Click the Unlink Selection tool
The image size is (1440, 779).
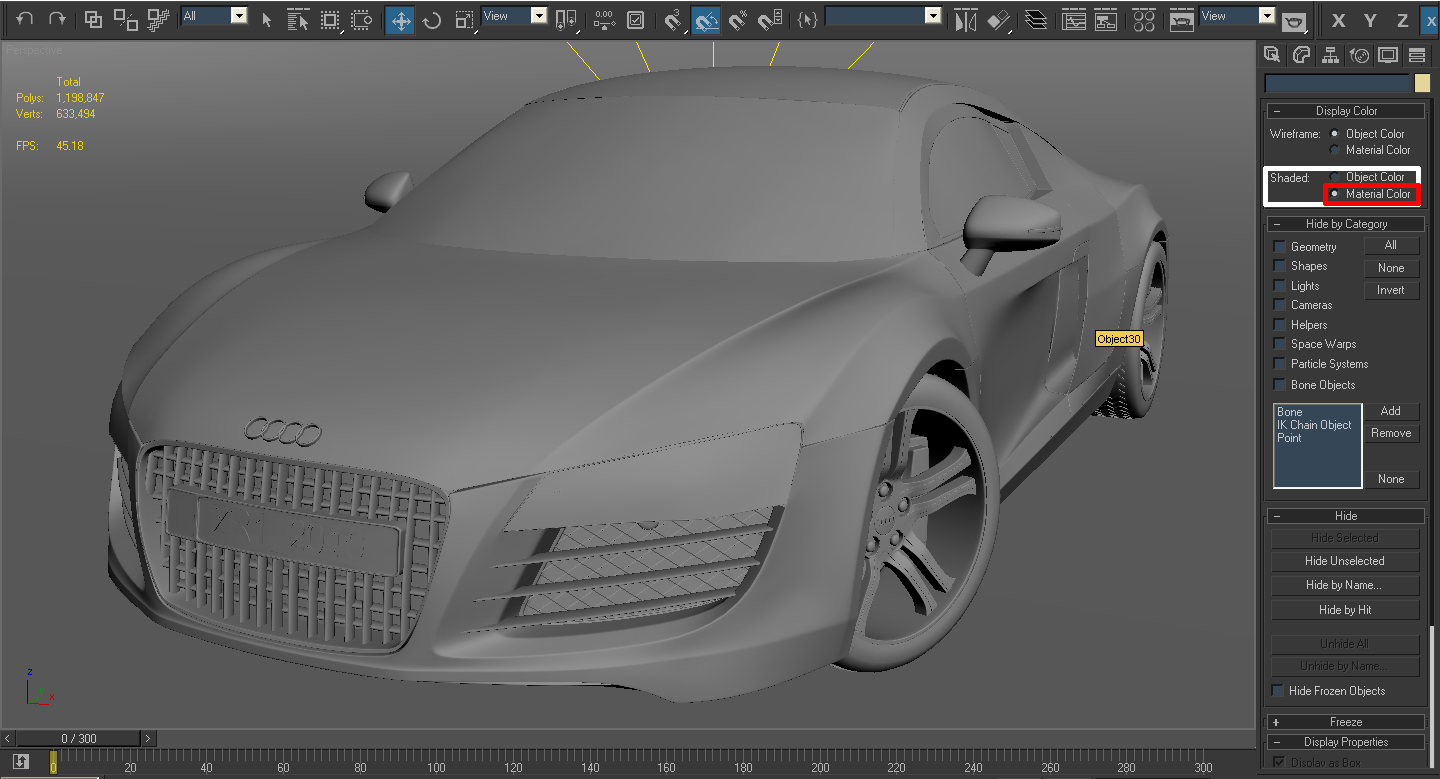pos(125,19)
